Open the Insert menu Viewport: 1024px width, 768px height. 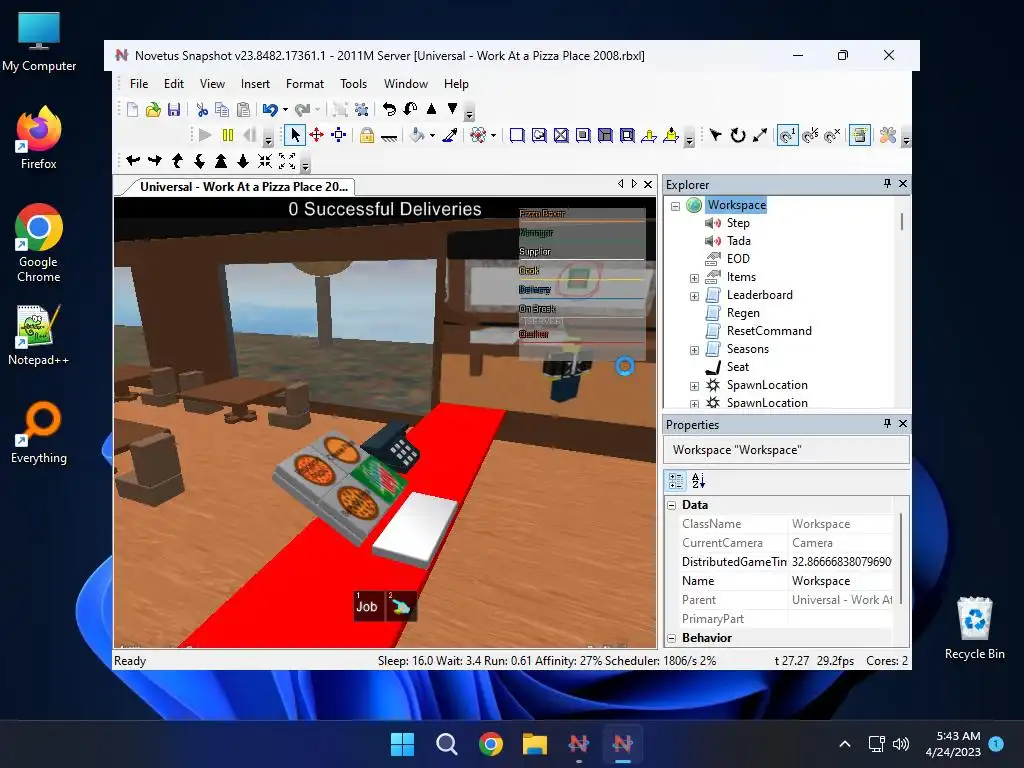click(x=255, y=84)
